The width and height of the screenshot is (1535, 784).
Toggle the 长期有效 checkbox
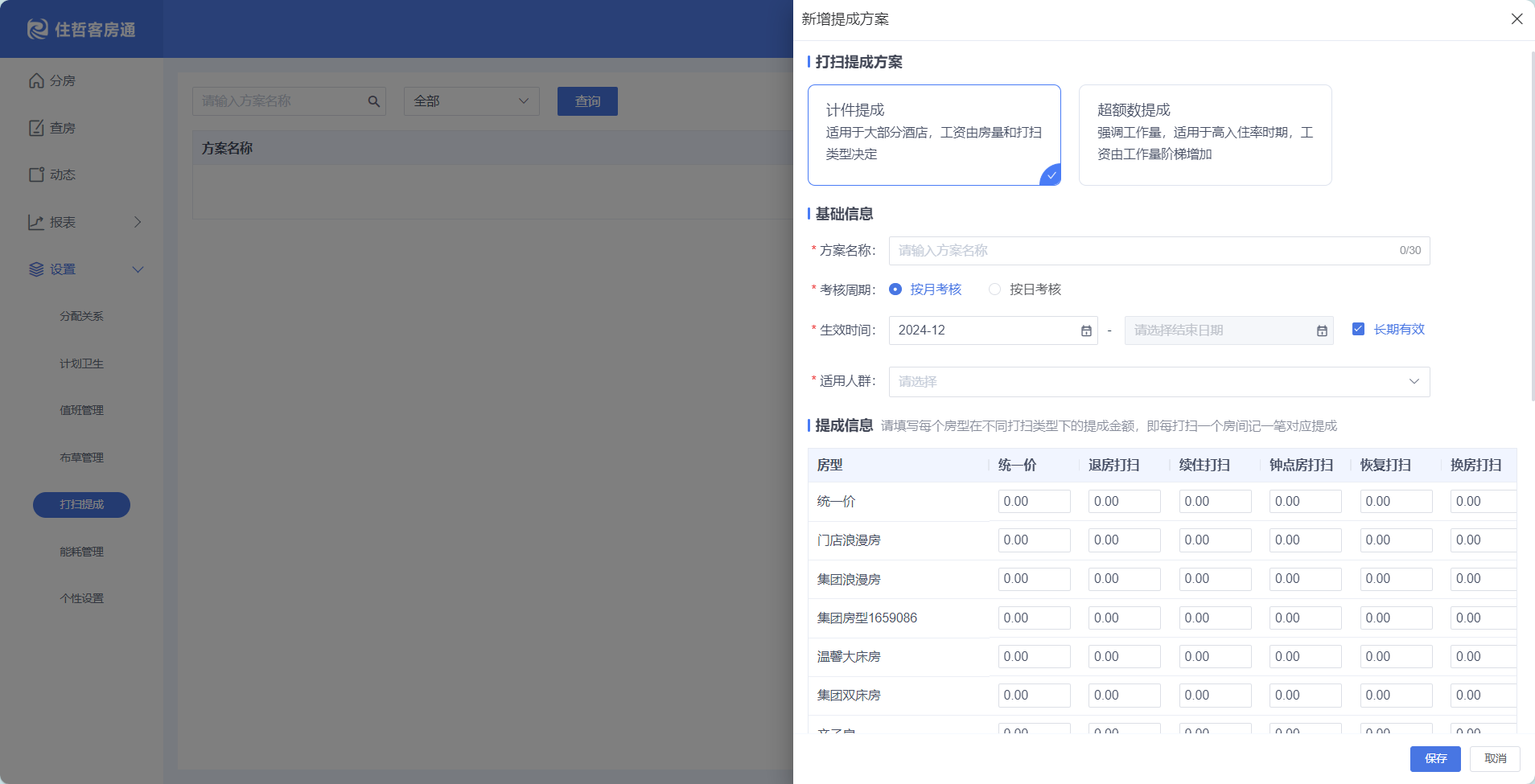pos(1358,329)
